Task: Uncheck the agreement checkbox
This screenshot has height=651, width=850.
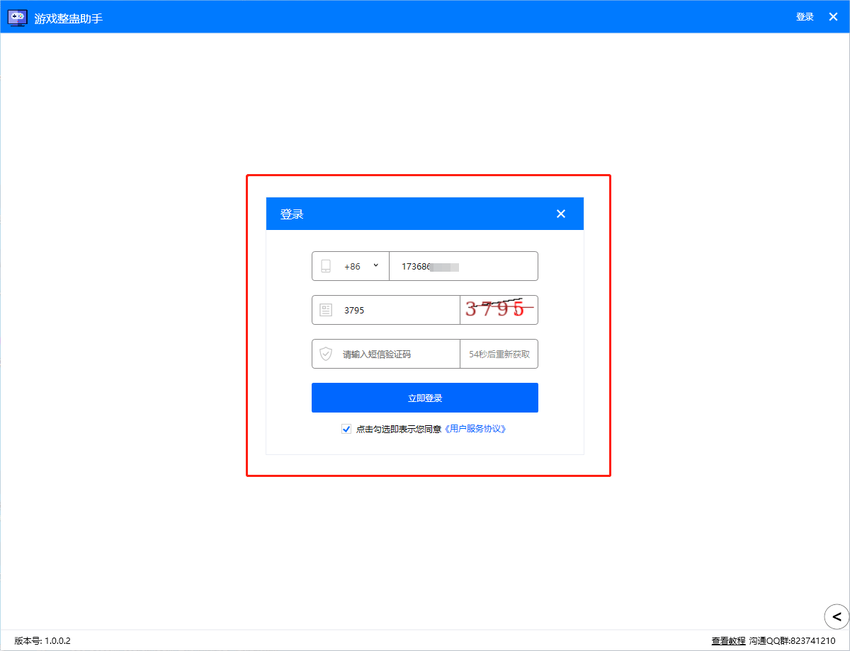Action: pos(346,429)
